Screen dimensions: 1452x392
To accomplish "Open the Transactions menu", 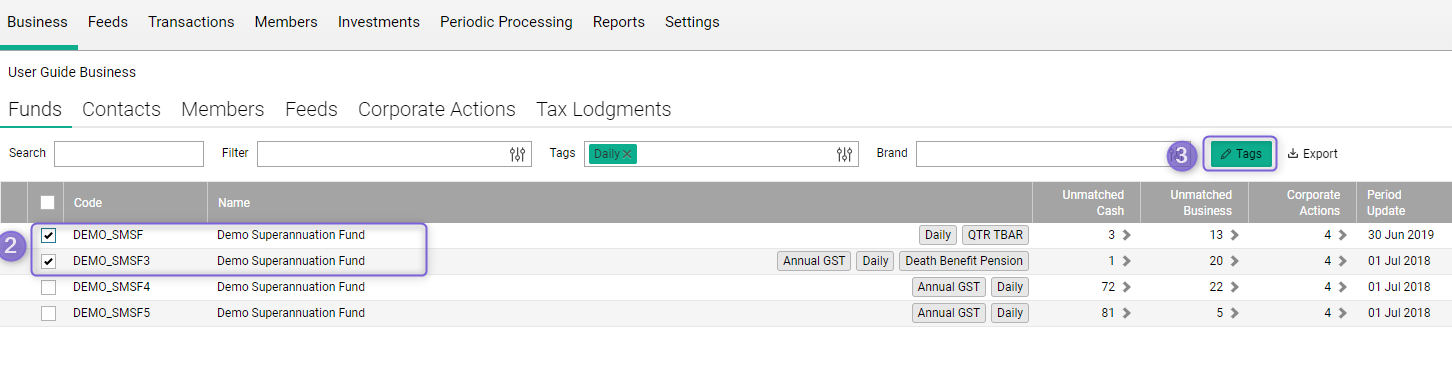I will 191,22.
